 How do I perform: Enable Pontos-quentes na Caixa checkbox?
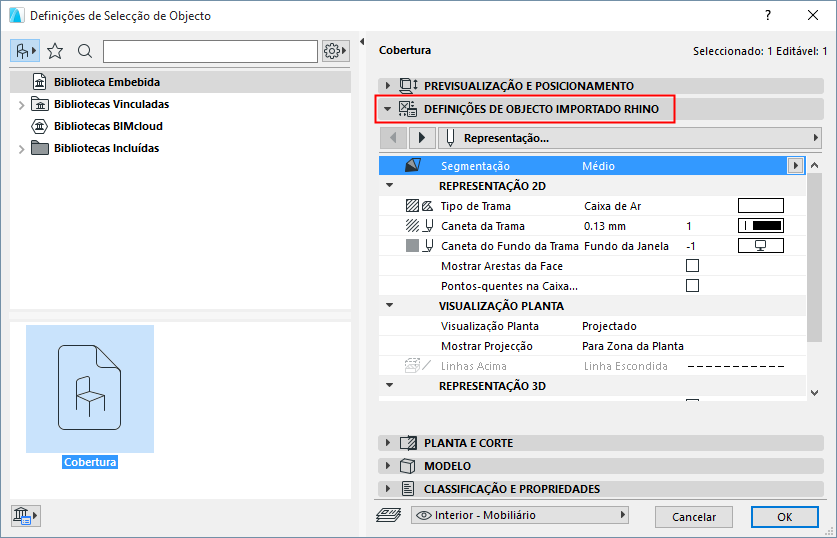[692, 286]
